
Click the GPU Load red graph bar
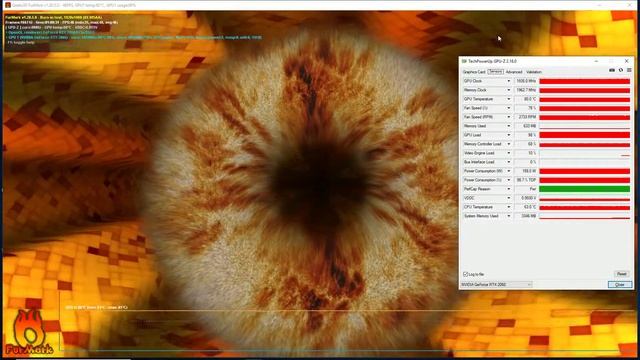point(584,135)
